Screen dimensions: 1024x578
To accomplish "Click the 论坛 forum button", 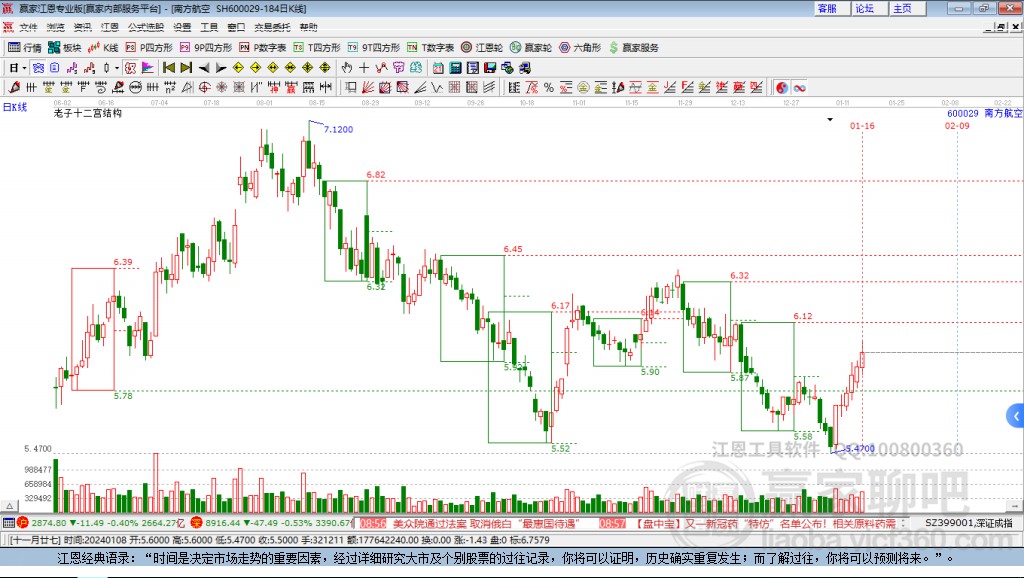I will tap(869, 8).
